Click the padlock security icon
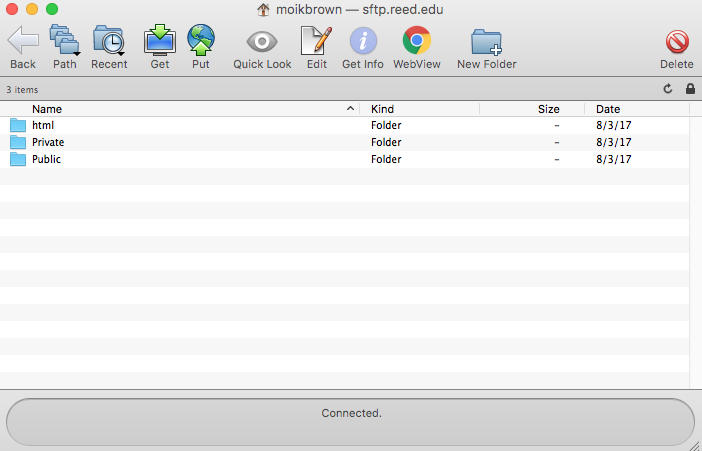Viewport: 702px width, 451px height. 689,89
